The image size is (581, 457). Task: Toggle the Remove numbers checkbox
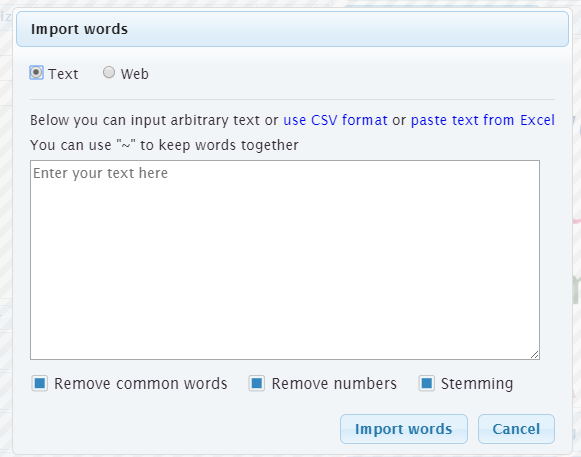coord(256,383)
